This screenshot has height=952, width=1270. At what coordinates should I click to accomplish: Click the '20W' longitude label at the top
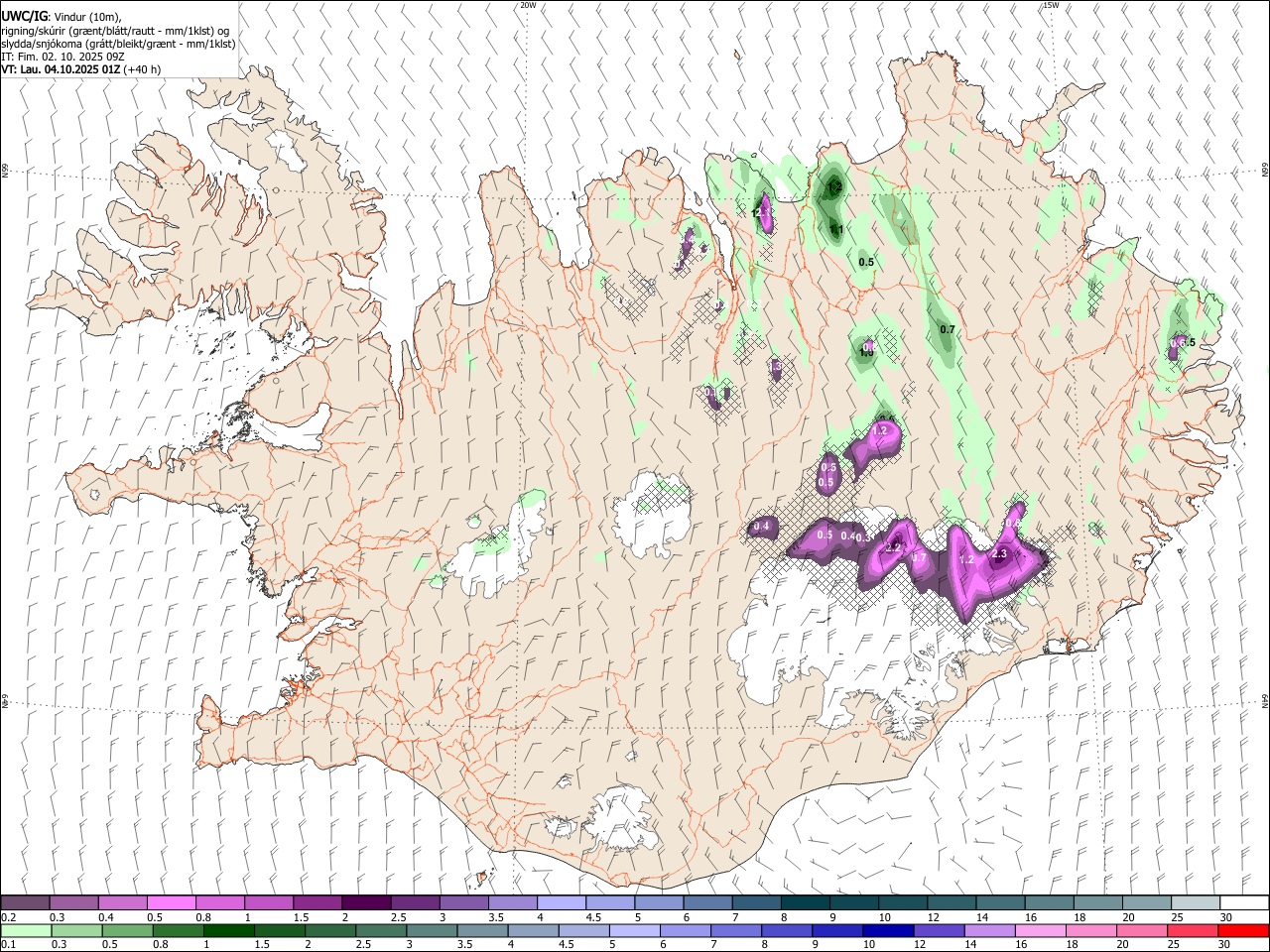click(528, 5)
